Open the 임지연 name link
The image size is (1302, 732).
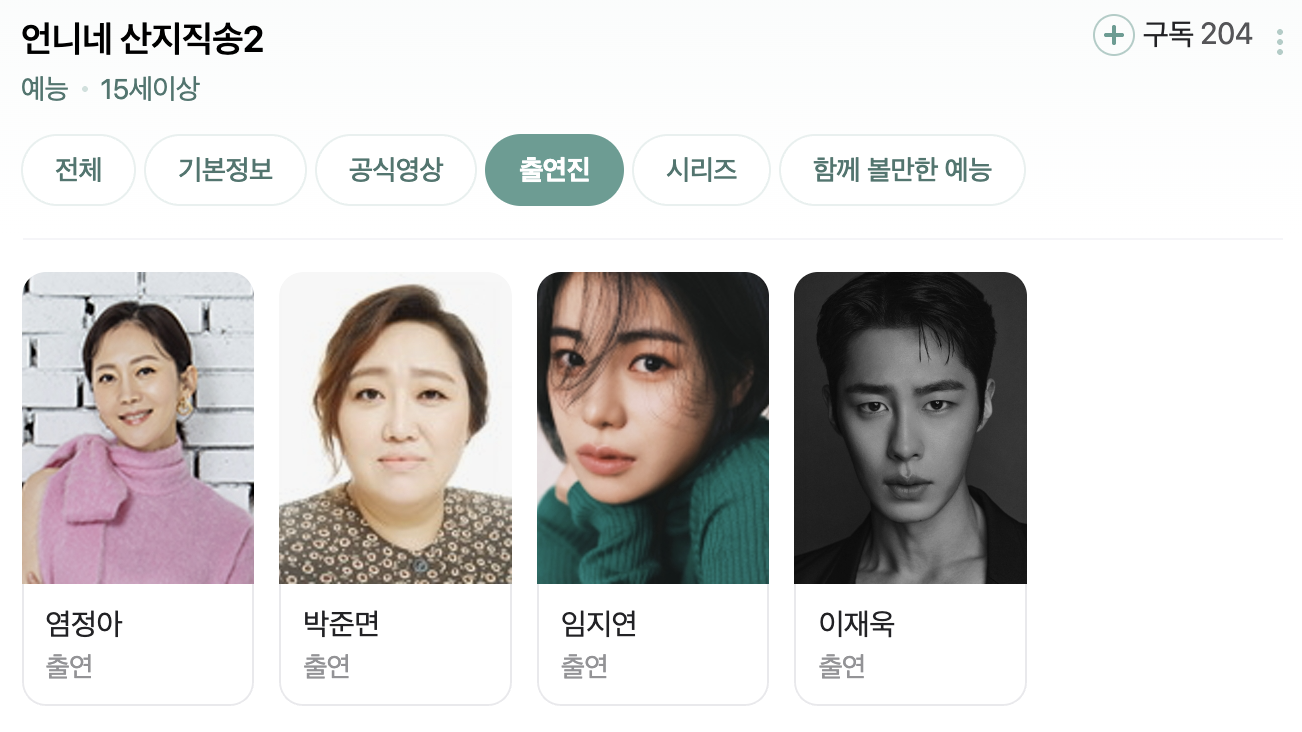(599, 624)
